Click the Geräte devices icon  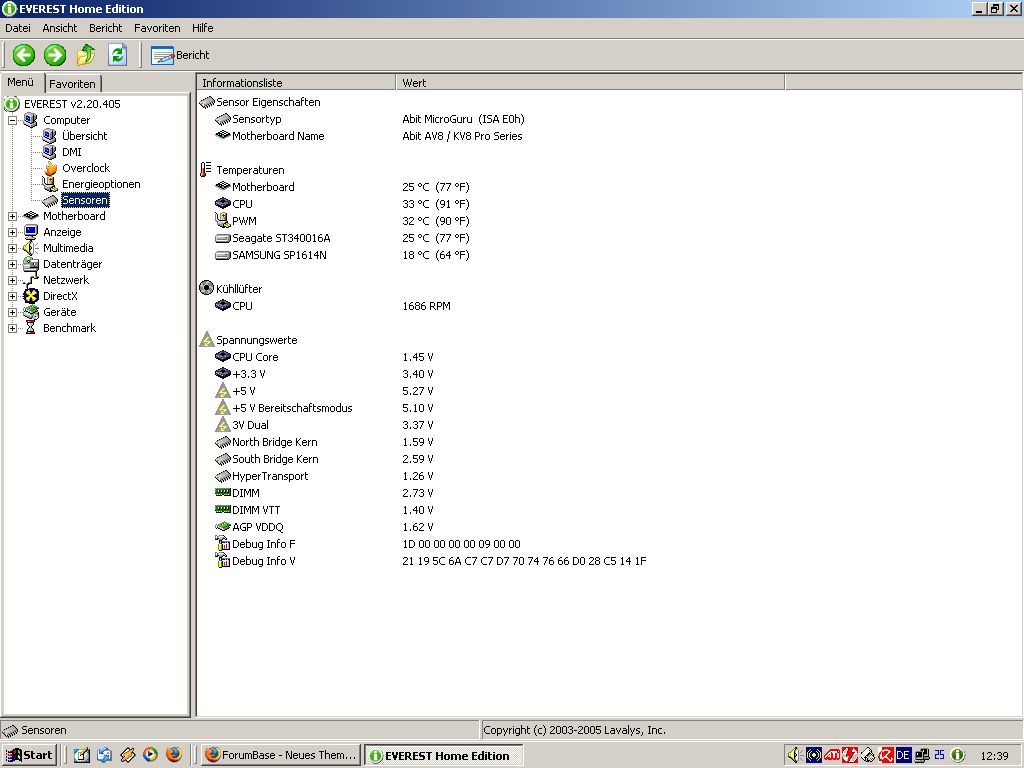coord(31,312)
